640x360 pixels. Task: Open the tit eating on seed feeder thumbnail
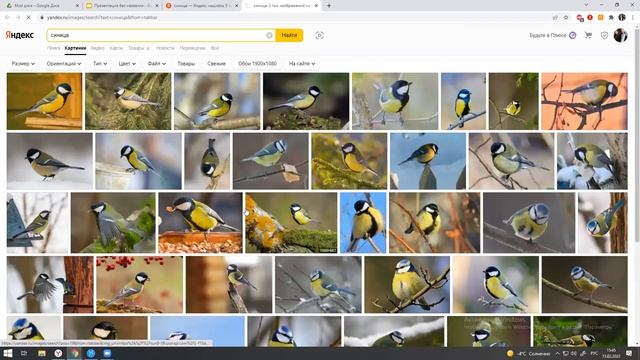pyautogui.click(x=200, y=223)
